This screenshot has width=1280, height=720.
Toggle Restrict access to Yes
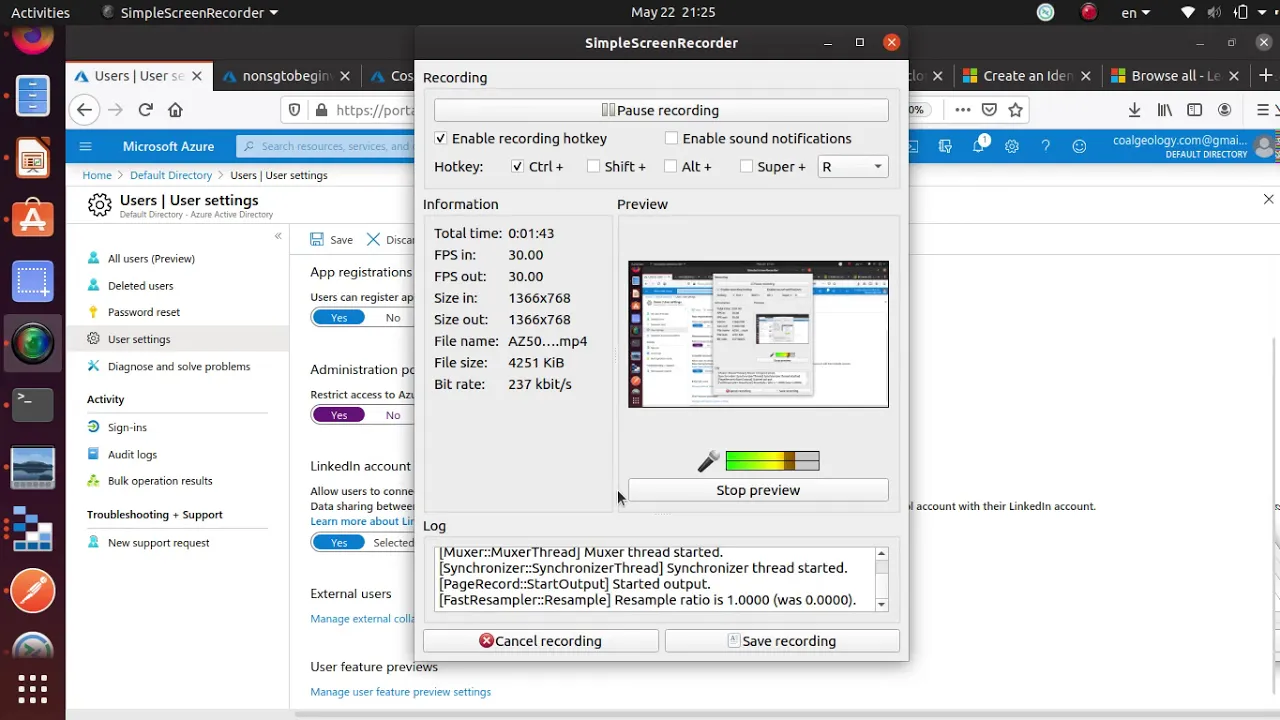click(x=339, y=415)
